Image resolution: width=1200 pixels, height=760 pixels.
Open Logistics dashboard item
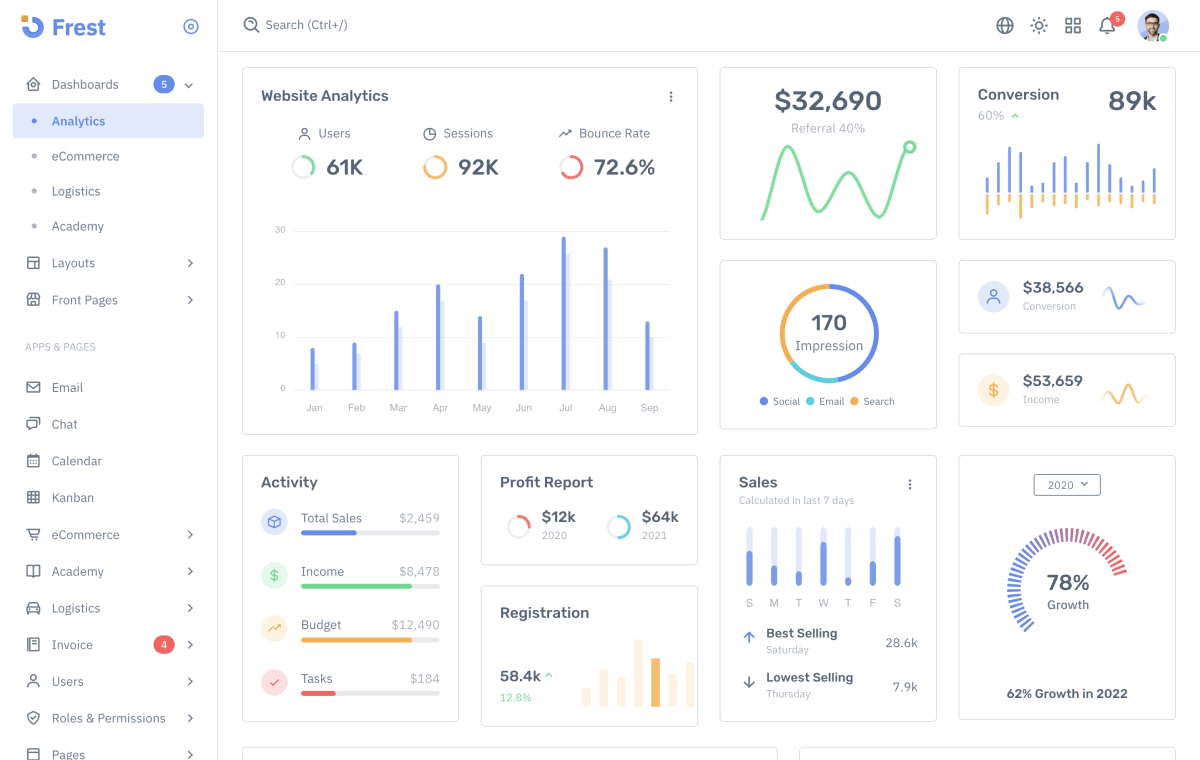click(76, 192)
